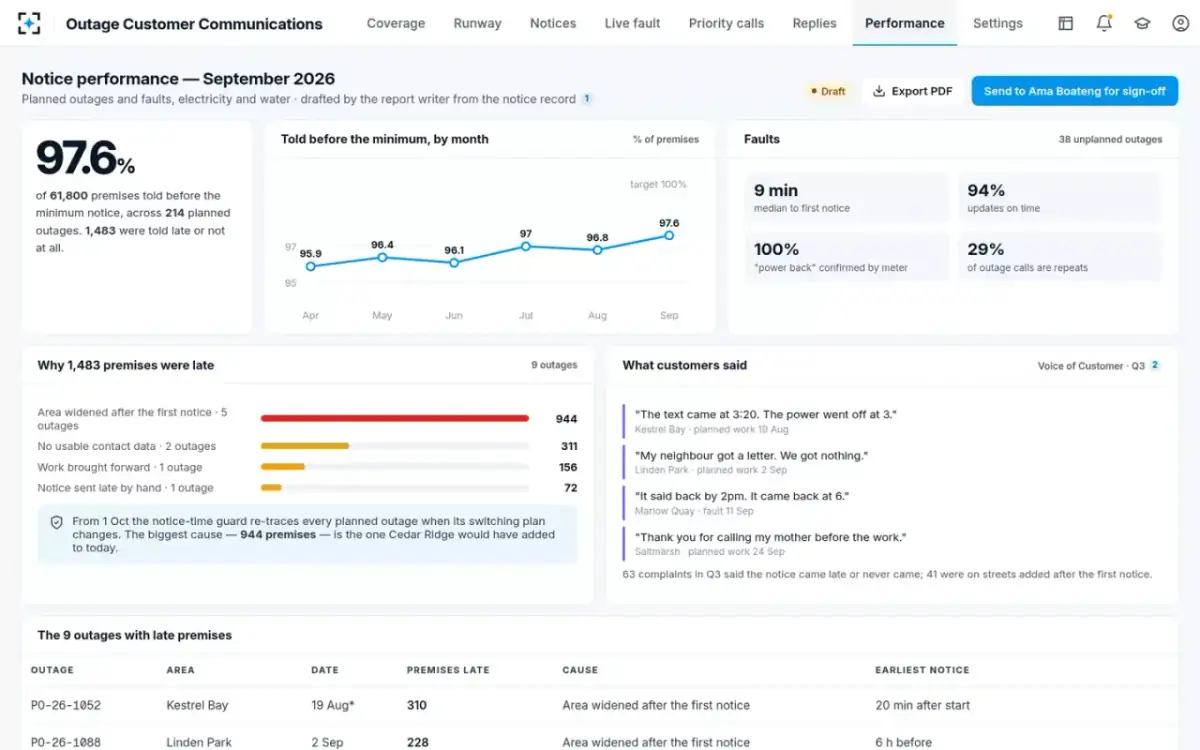Click the Aug data point 96.8
Screen dimensions: 1200x750
[597, 250]
